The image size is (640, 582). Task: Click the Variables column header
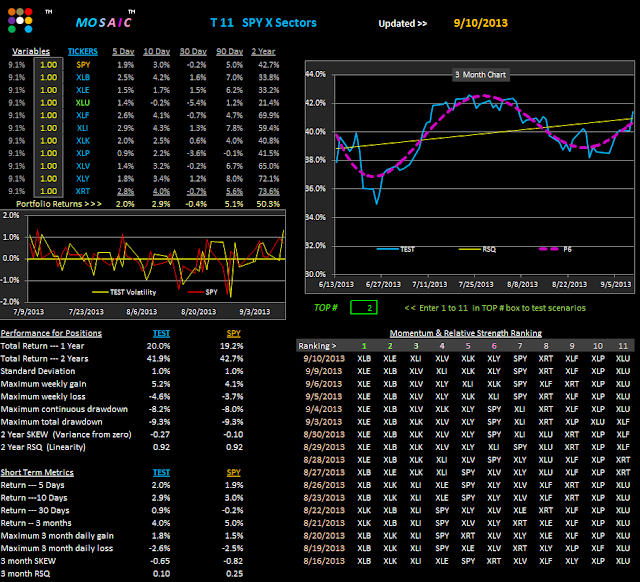click(x=32, y=50)
